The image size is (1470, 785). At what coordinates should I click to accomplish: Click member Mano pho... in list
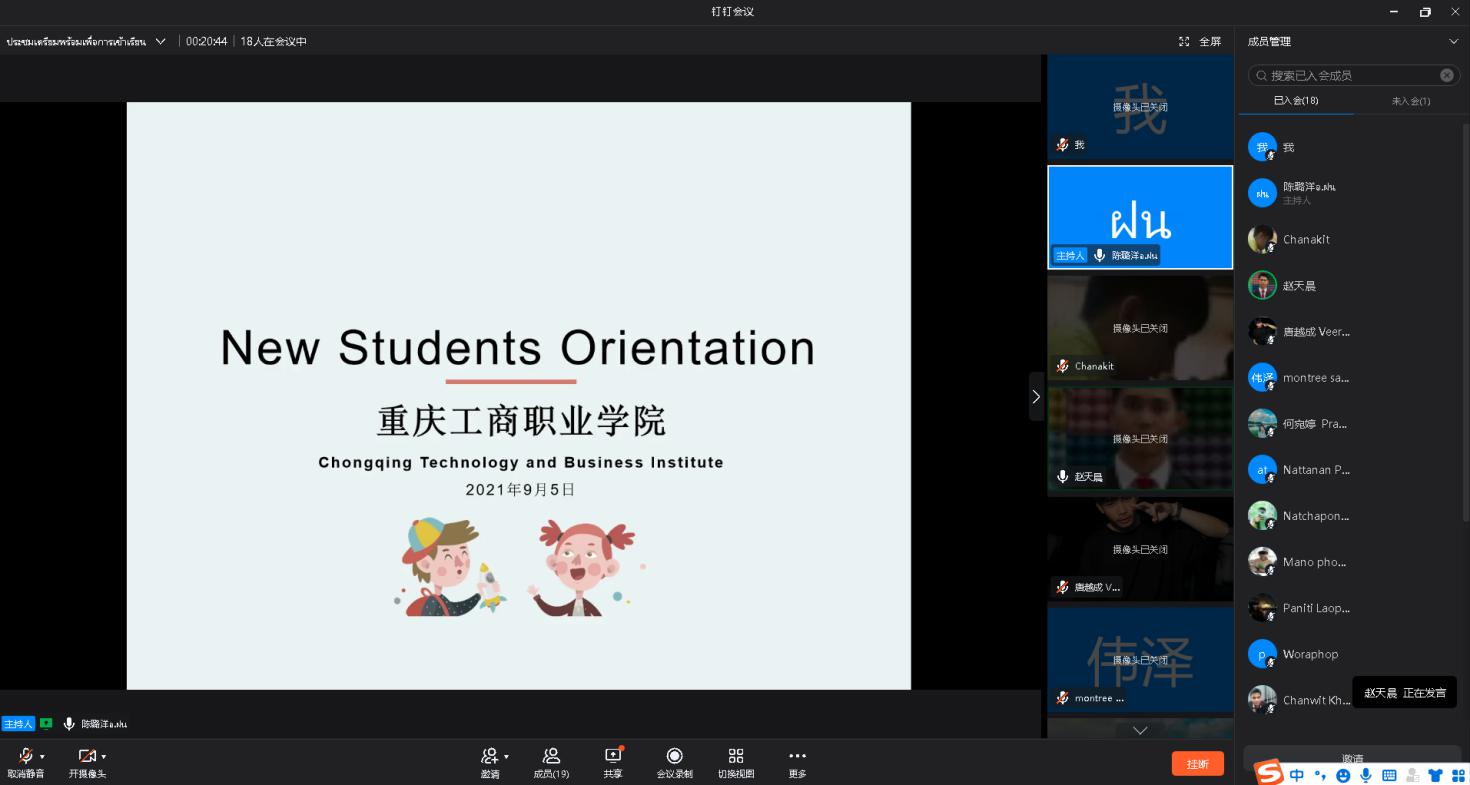(1350, 561)
